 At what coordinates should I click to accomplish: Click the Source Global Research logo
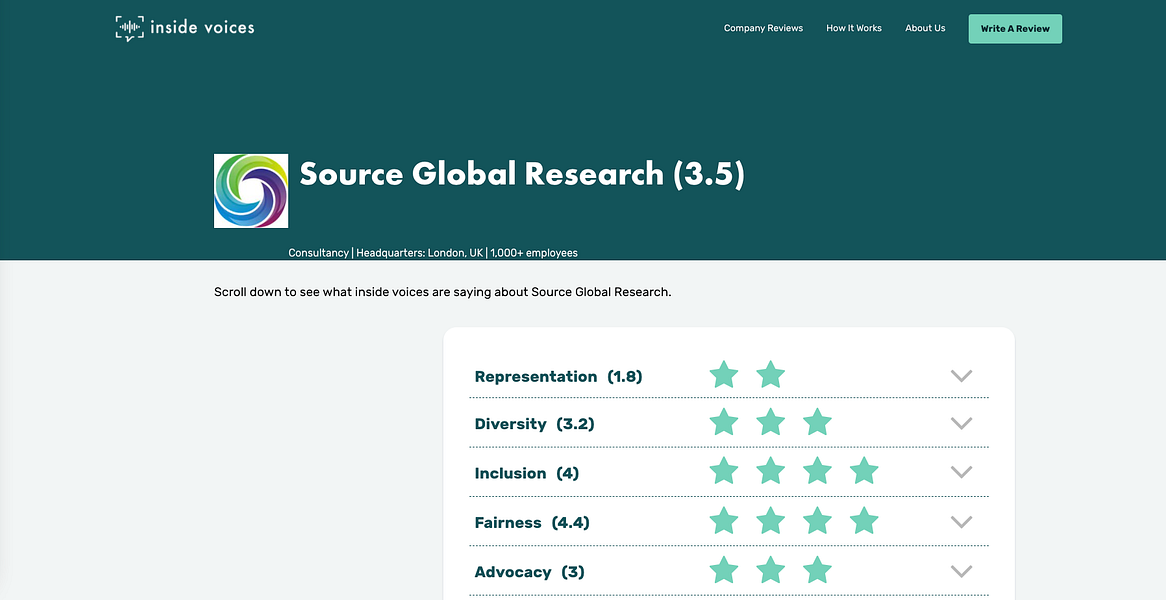click(251, 191)
